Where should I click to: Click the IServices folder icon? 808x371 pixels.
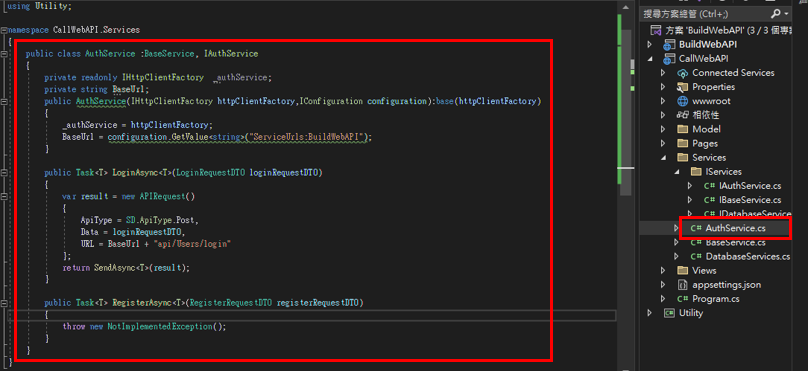[x=696, y=172]
